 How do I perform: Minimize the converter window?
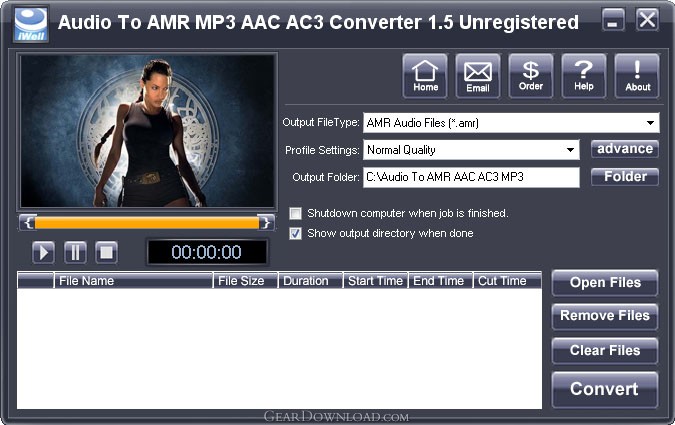tap(613, 20)
